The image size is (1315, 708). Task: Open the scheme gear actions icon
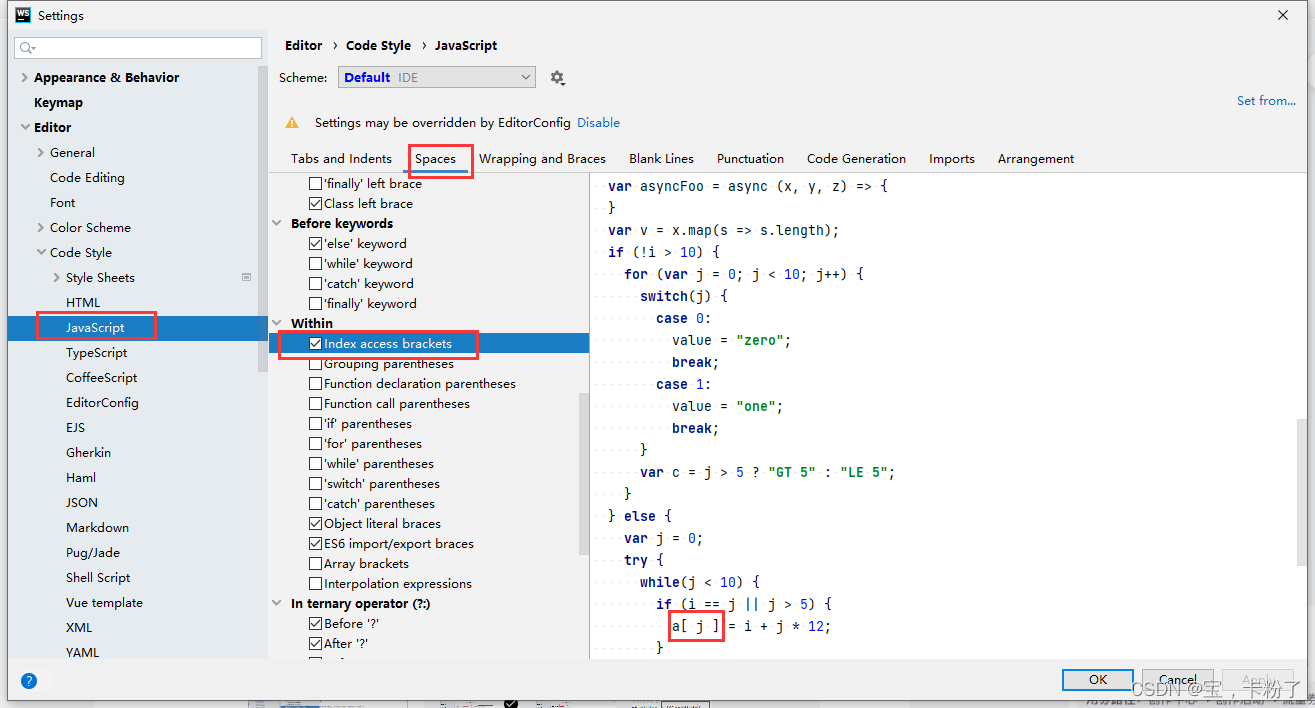(x=557, y=78)
